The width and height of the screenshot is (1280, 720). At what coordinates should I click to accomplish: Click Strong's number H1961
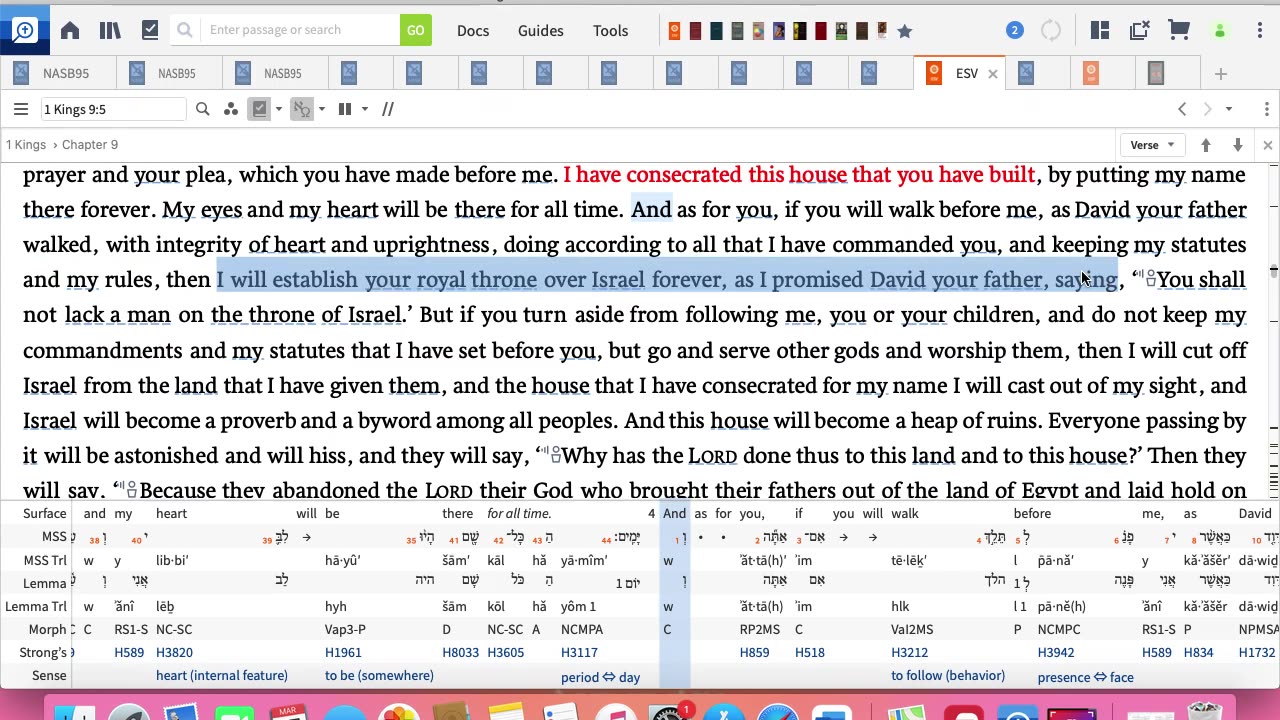pos(342,652)
